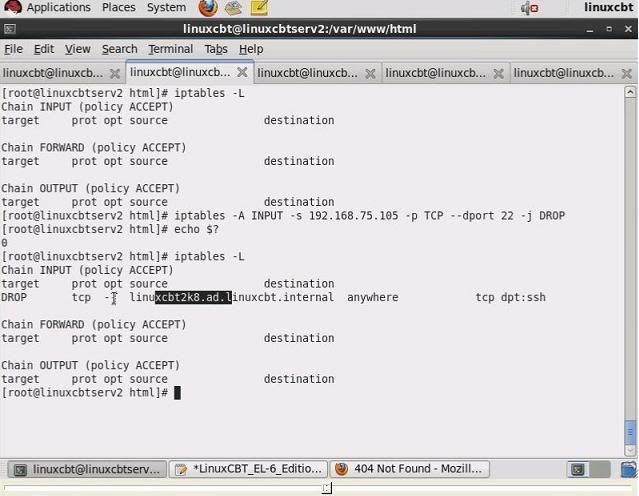Close the second terminal tab
This screenshot has height=496, width=639.
242,72
